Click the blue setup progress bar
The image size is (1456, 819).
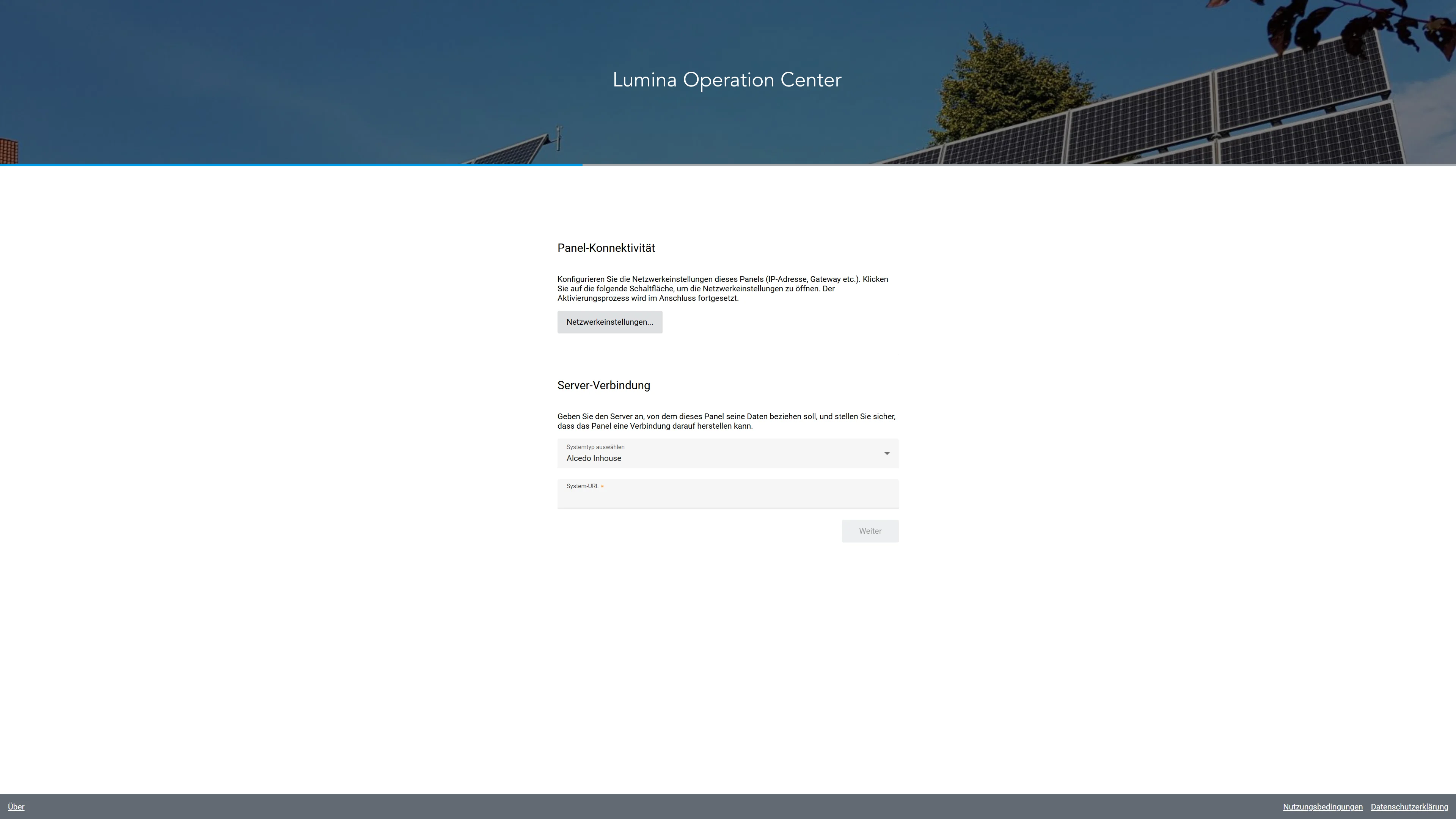click(291, 165)
